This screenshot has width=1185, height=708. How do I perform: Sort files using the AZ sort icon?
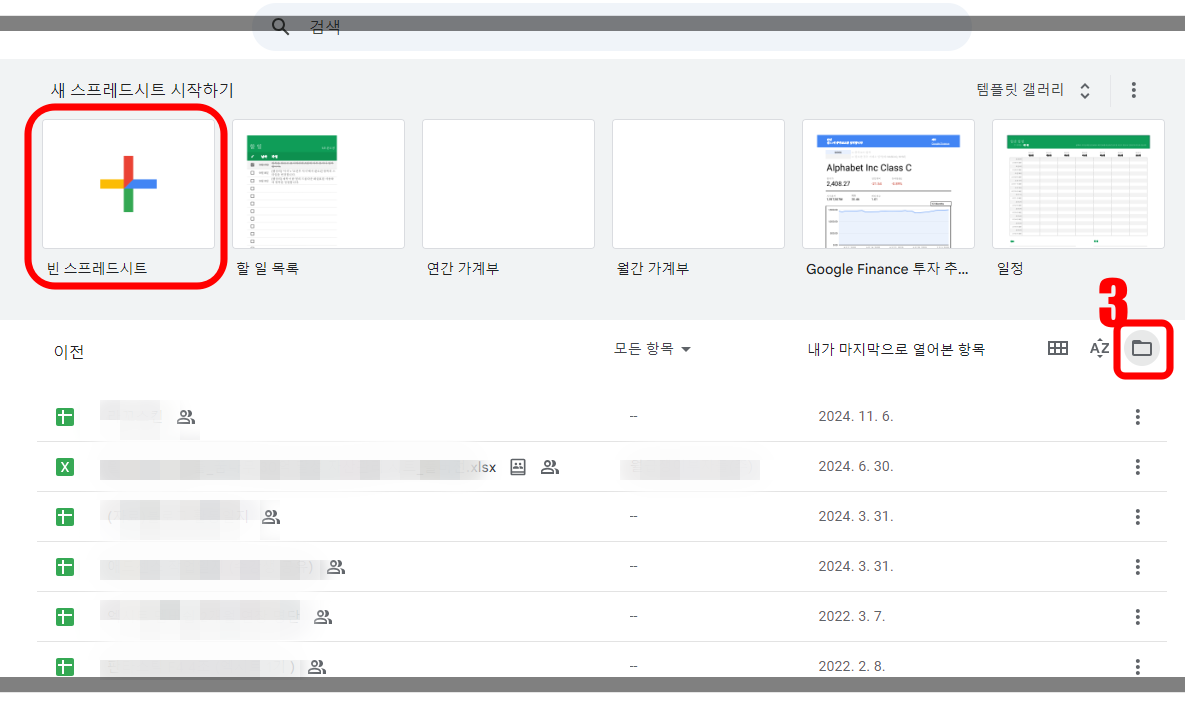pos(1099,348)
